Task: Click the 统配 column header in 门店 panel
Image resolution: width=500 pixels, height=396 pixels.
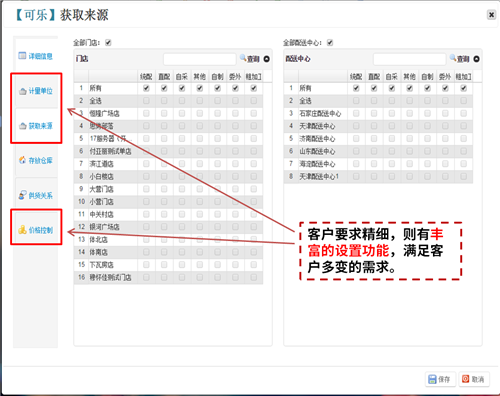Action: tap(146, 77)
